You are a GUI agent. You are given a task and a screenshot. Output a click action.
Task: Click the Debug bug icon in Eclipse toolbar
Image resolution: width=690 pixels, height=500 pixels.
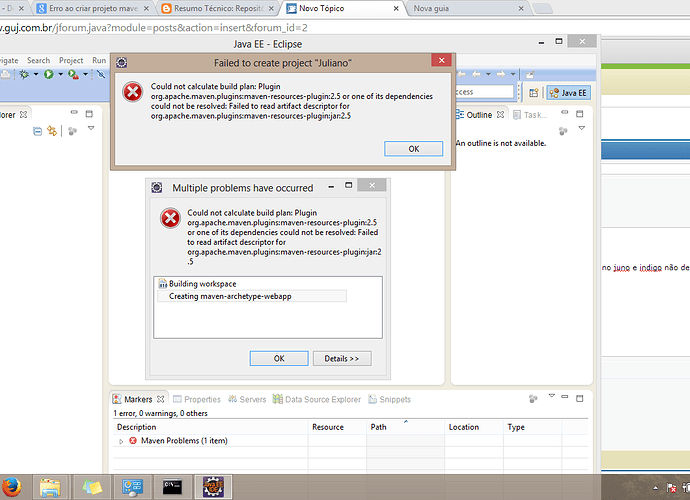24,74
